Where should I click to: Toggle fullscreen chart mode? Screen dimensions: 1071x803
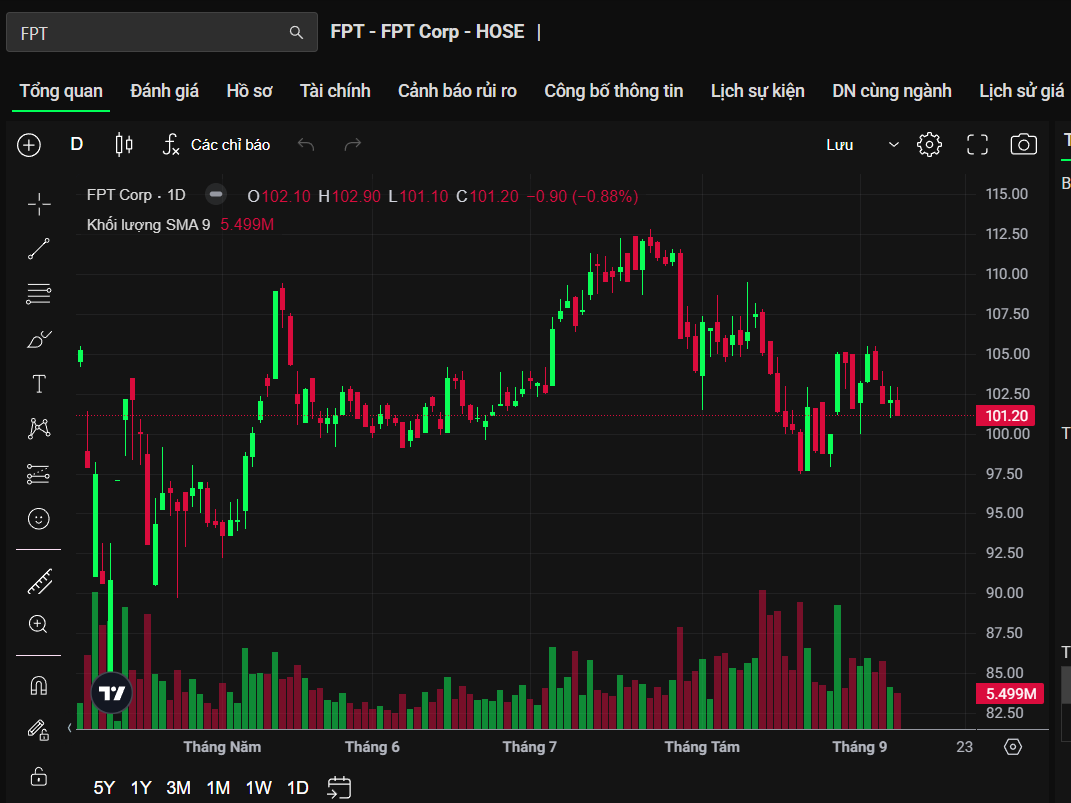tap(977, 145)
